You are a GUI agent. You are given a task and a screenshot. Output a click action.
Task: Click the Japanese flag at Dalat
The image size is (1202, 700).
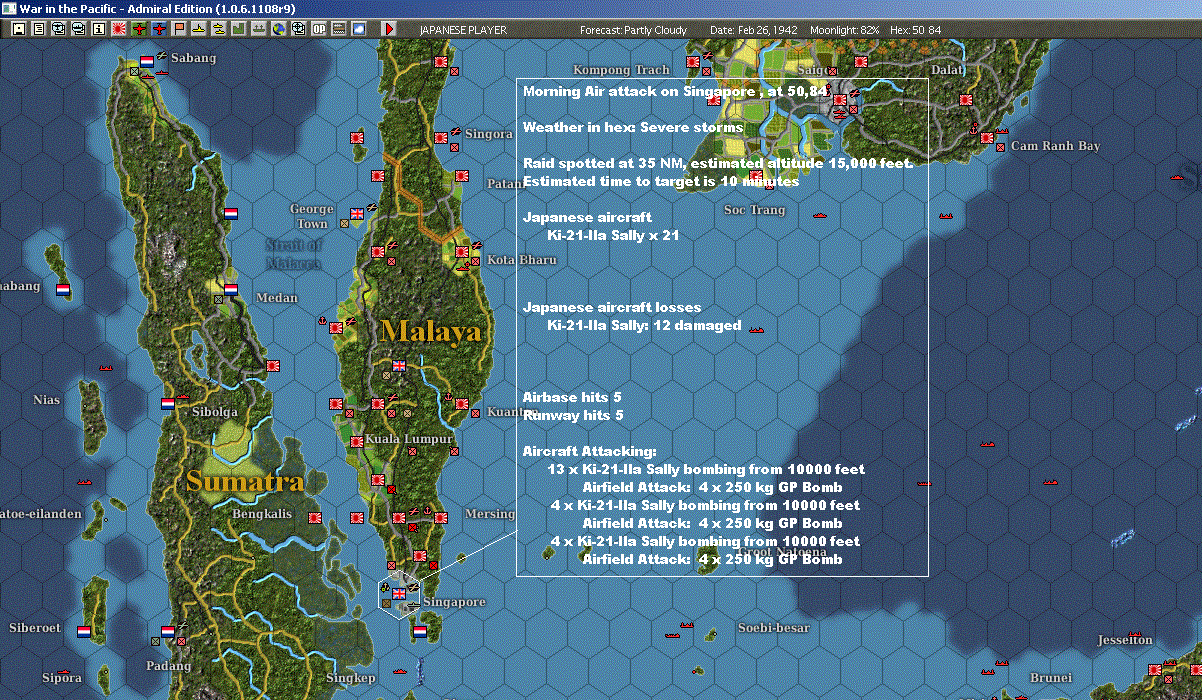point(967,100)
